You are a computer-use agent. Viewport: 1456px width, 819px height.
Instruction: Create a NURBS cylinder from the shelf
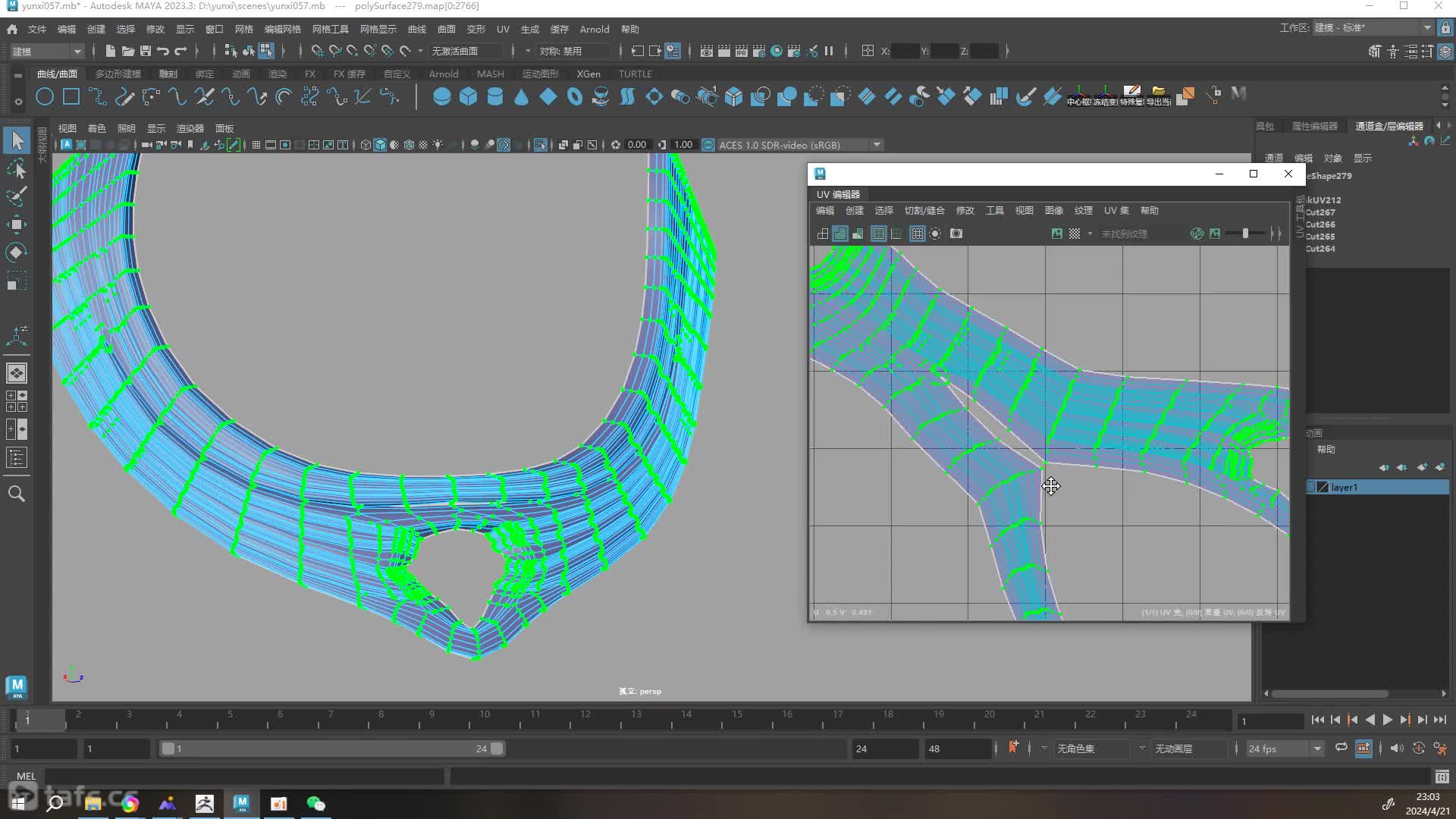click(494, 96)
